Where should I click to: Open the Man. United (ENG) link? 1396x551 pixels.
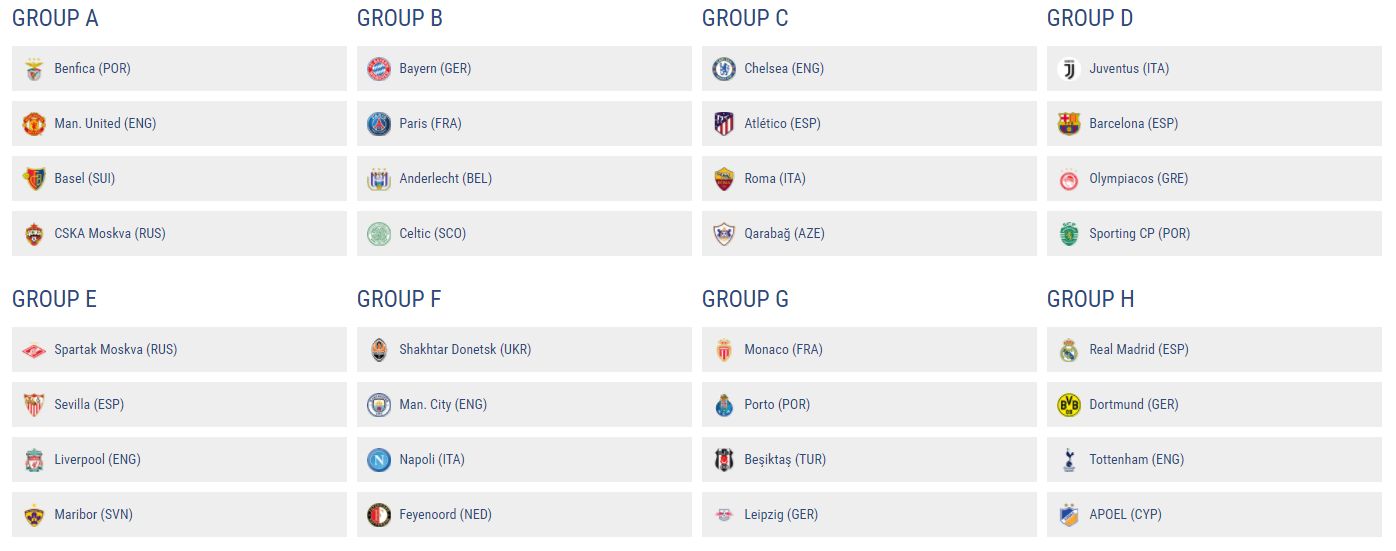[105, 124]
